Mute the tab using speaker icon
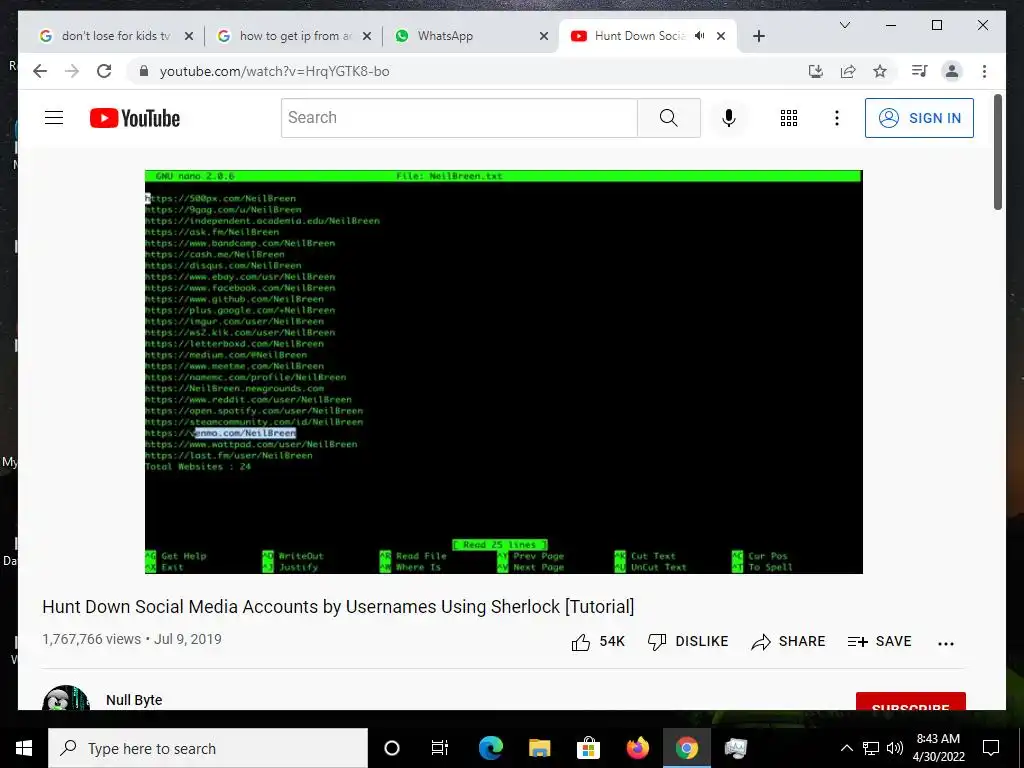 (x=699, y=36)
